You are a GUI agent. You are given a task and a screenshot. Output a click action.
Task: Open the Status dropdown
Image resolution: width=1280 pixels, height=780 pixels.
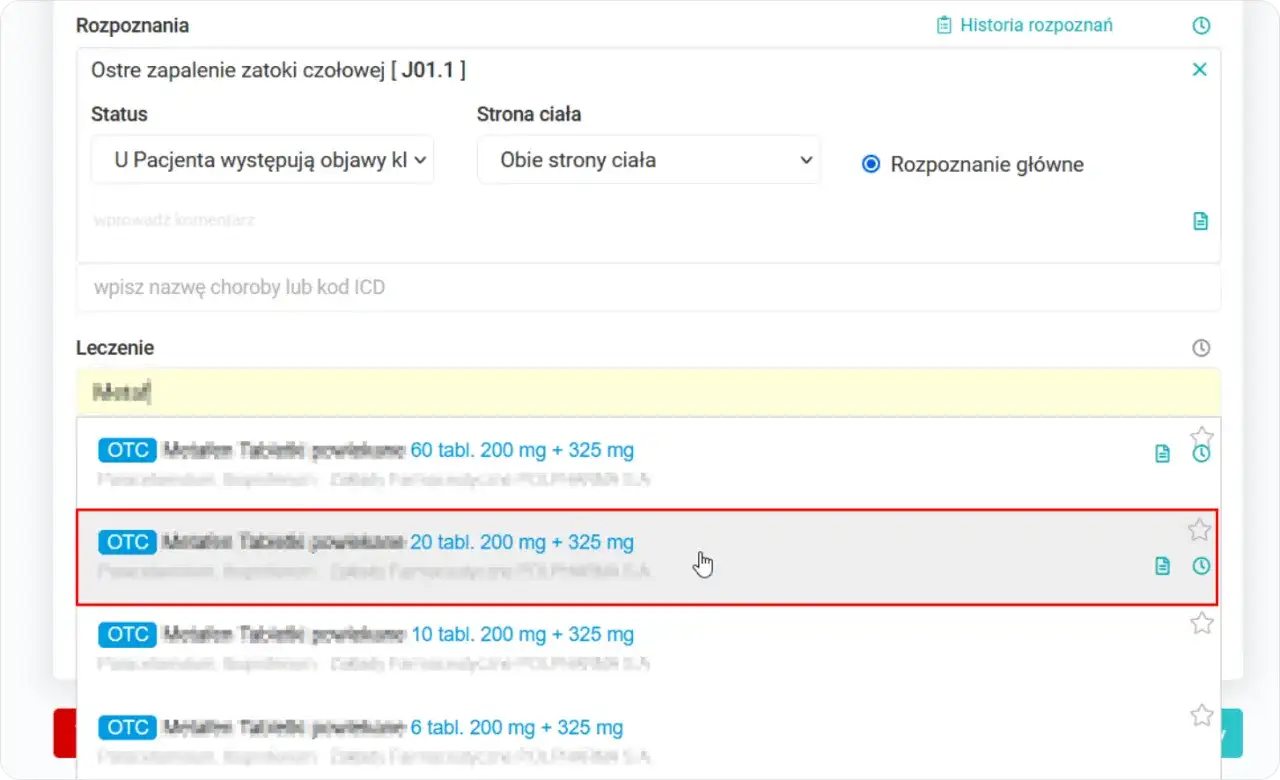[x=262, y=160]
